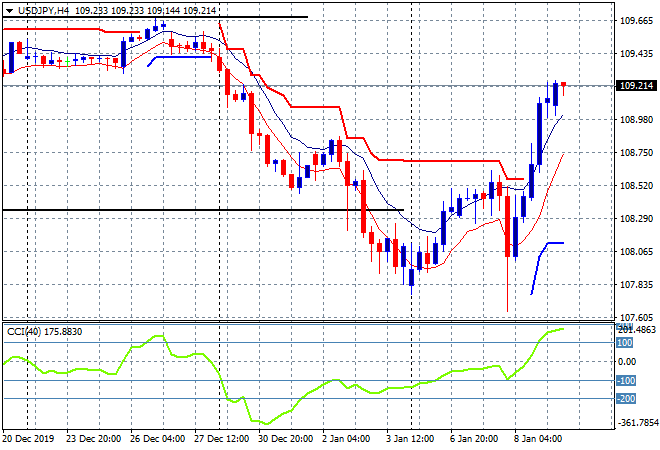Click the 109.435 price axis label

tap(636, 53)
